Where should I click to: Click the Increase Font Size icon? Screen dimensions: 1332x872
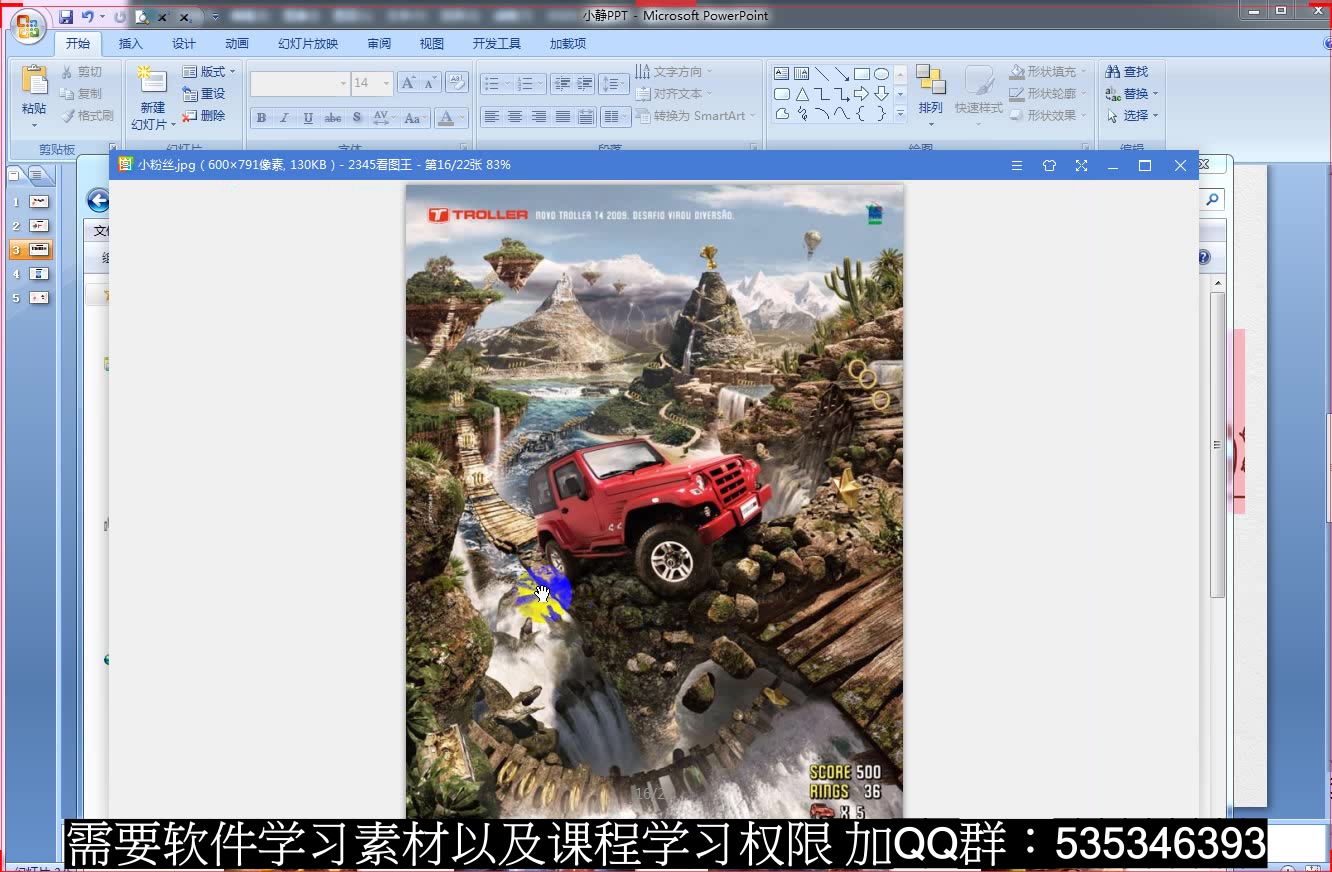pyautogui.click(x=408, y=81)
